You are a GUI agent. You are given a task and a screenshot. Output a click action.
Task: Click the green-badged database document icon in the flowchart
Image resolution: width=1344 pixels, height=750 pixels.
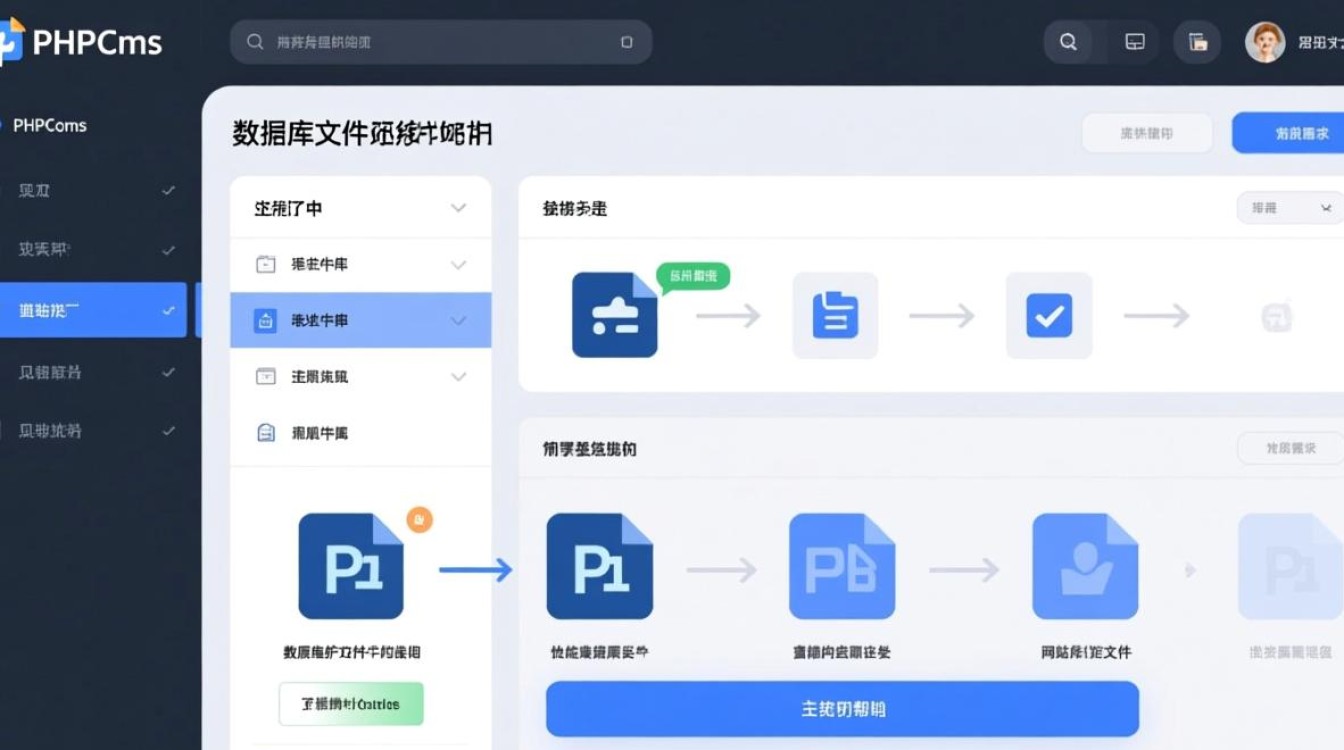pyautogui.click(x=614, y=315)
